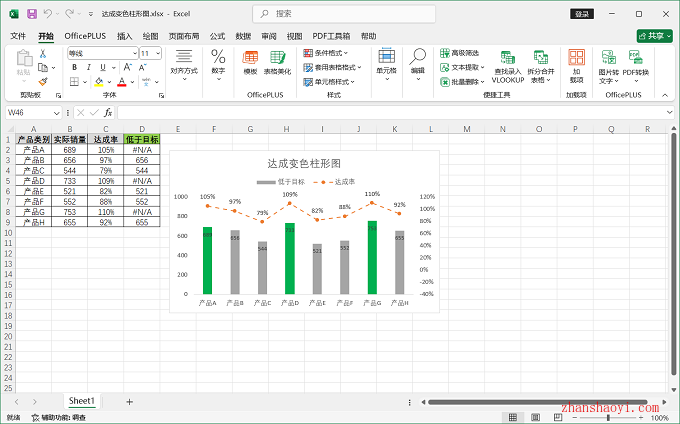This screenshot has width=680, height=424.
Task: Click the chart title 达成变色柱形图
Action: pos(304,163)
